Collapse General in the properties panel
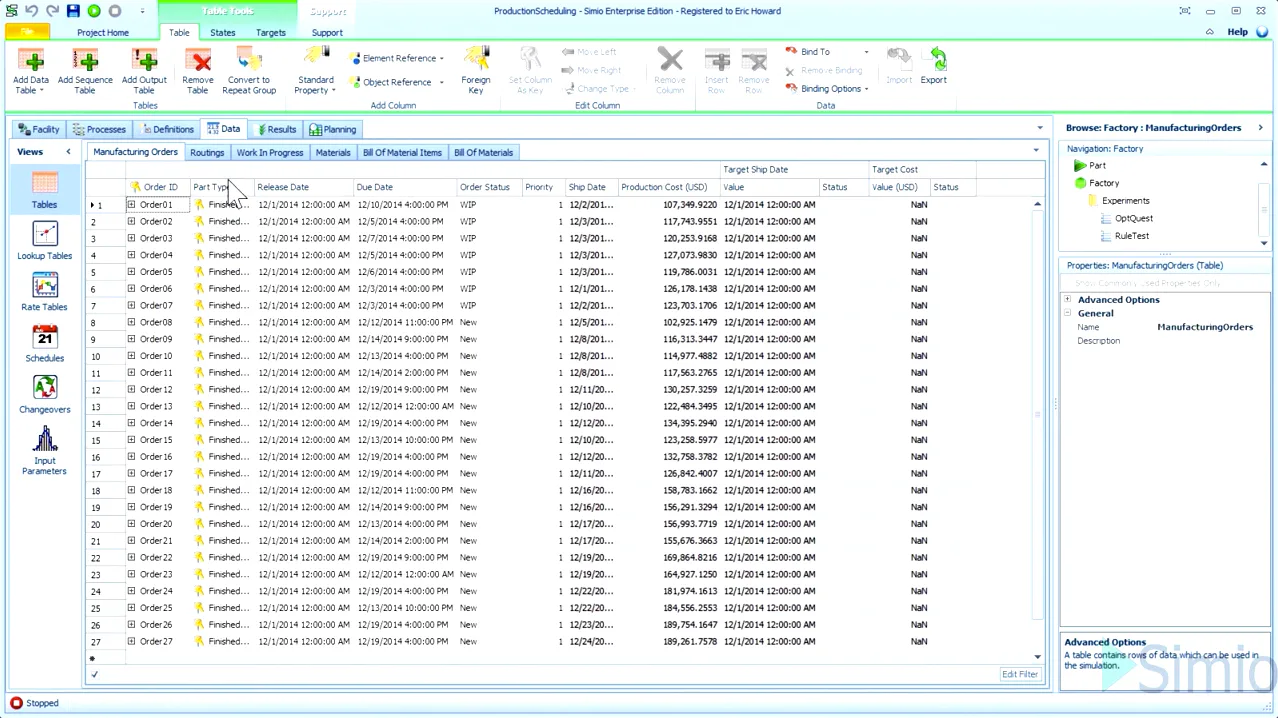Screen dimensions: 1278x718 (1067, 313)
